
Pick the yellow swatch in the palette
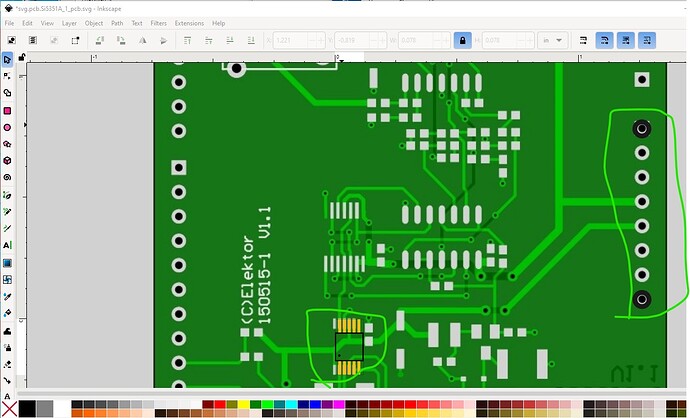coord(244,405)
